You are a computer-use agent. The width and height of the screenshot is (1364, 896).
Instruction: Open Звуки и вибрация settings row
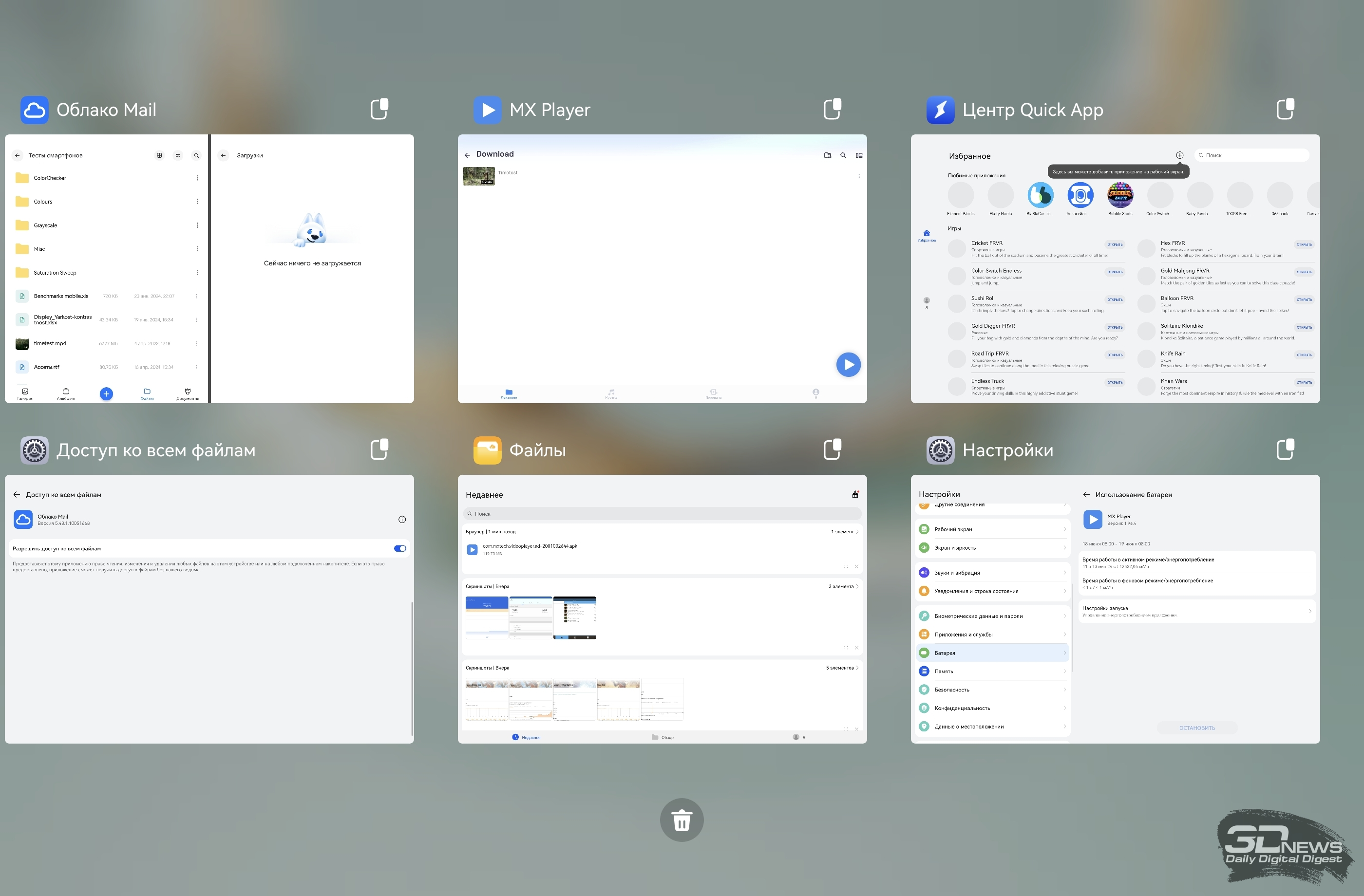(x=992, y=572)
